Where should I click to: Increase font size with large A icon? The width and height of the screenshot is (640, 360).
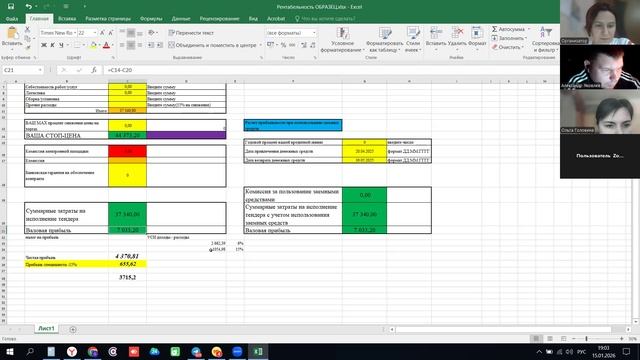tap(102, 33)
